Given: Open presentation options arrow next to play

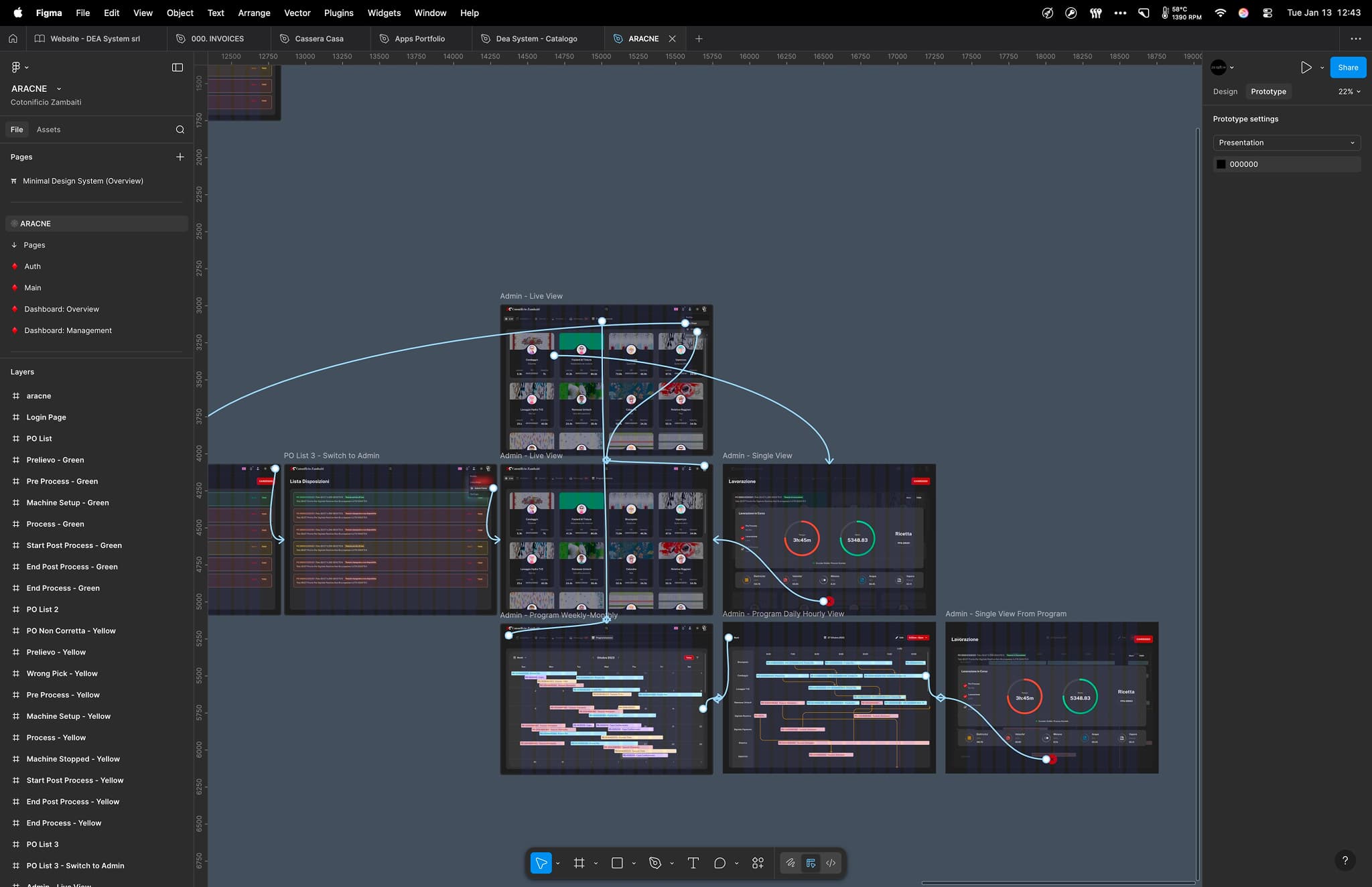Looking at the screenshot, I should (1322, 68).
